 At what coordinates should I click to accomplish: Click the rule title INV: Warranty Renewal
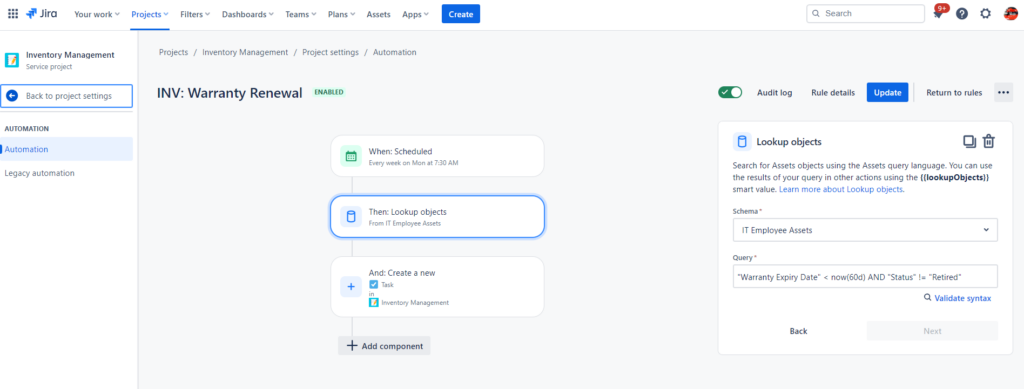tap(230, 93)
